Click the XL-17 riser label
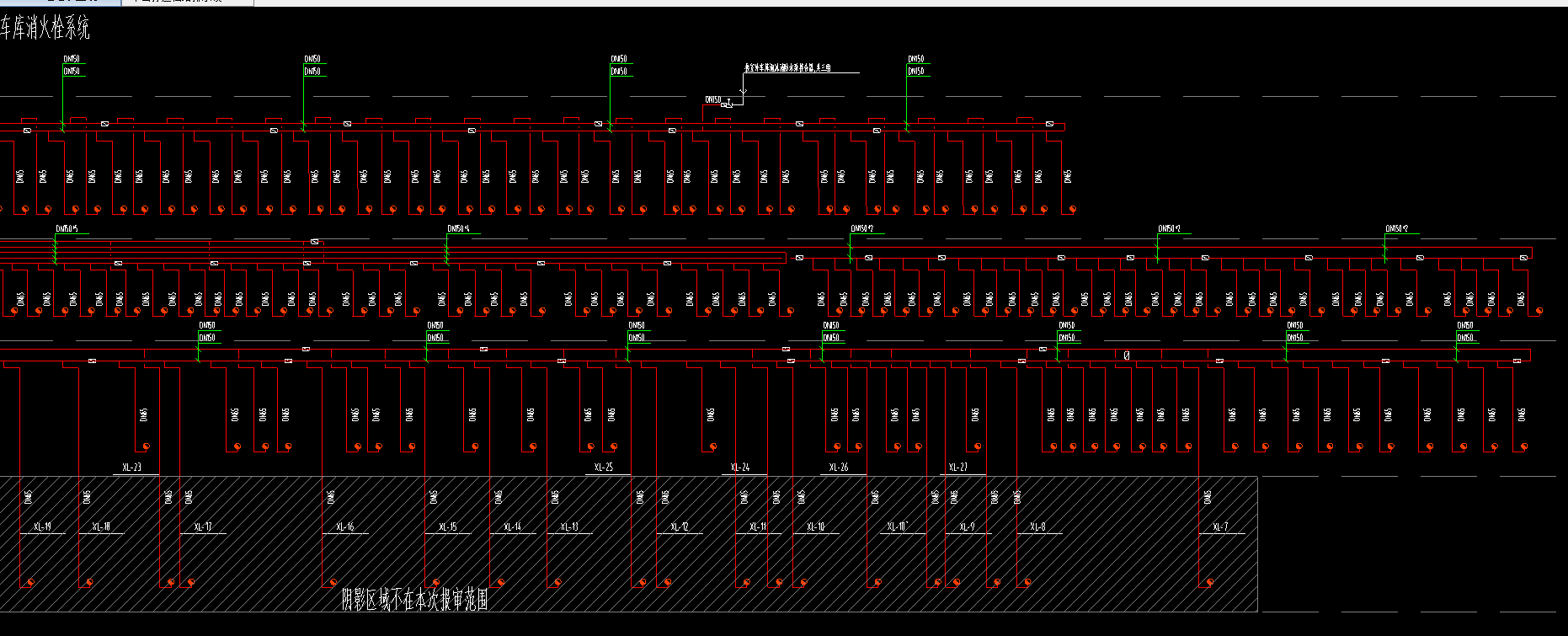This screenshot has height=636, width=1568. (203, 527)
